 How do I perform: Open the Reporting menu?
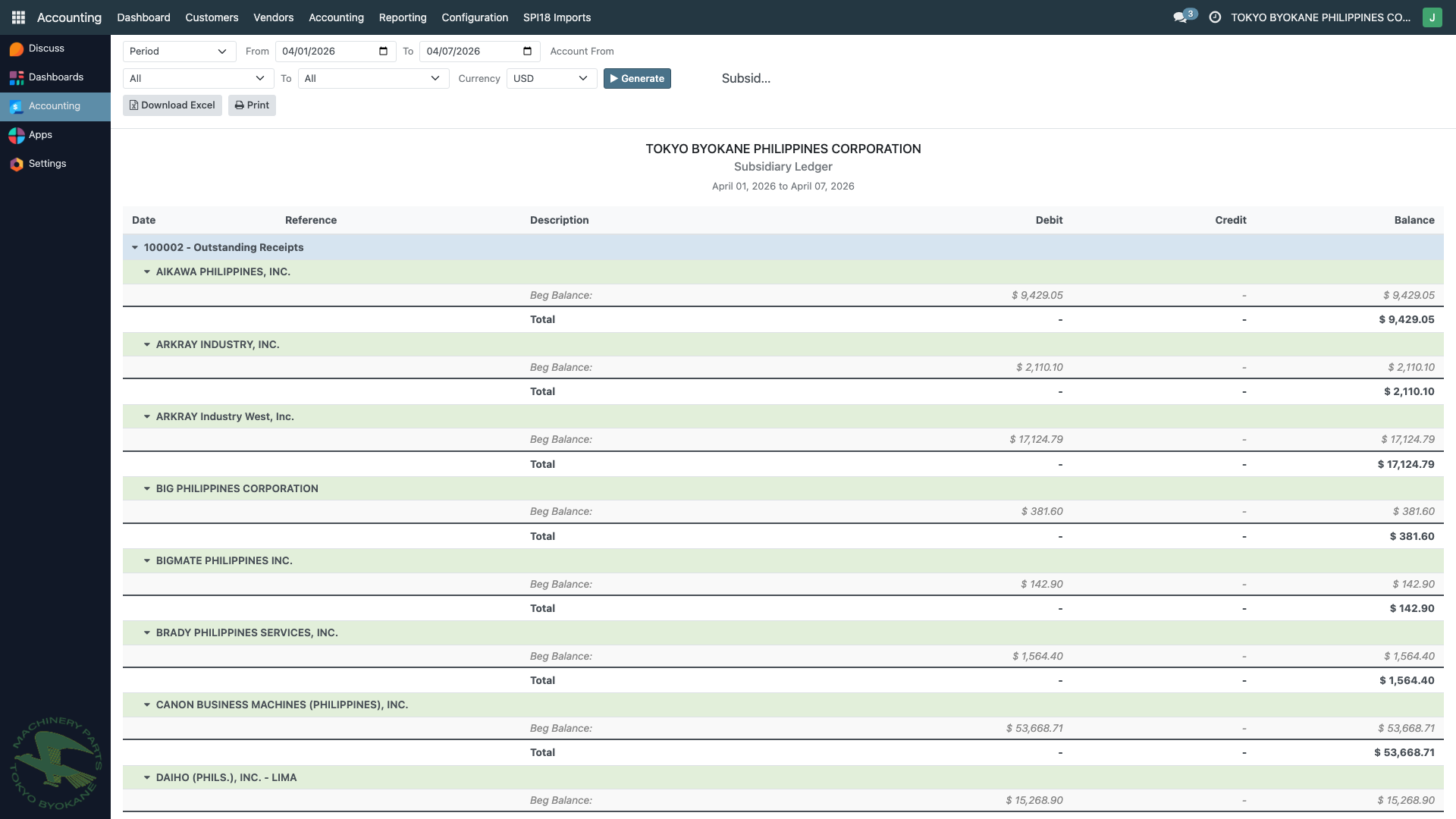tap(402, 17)
